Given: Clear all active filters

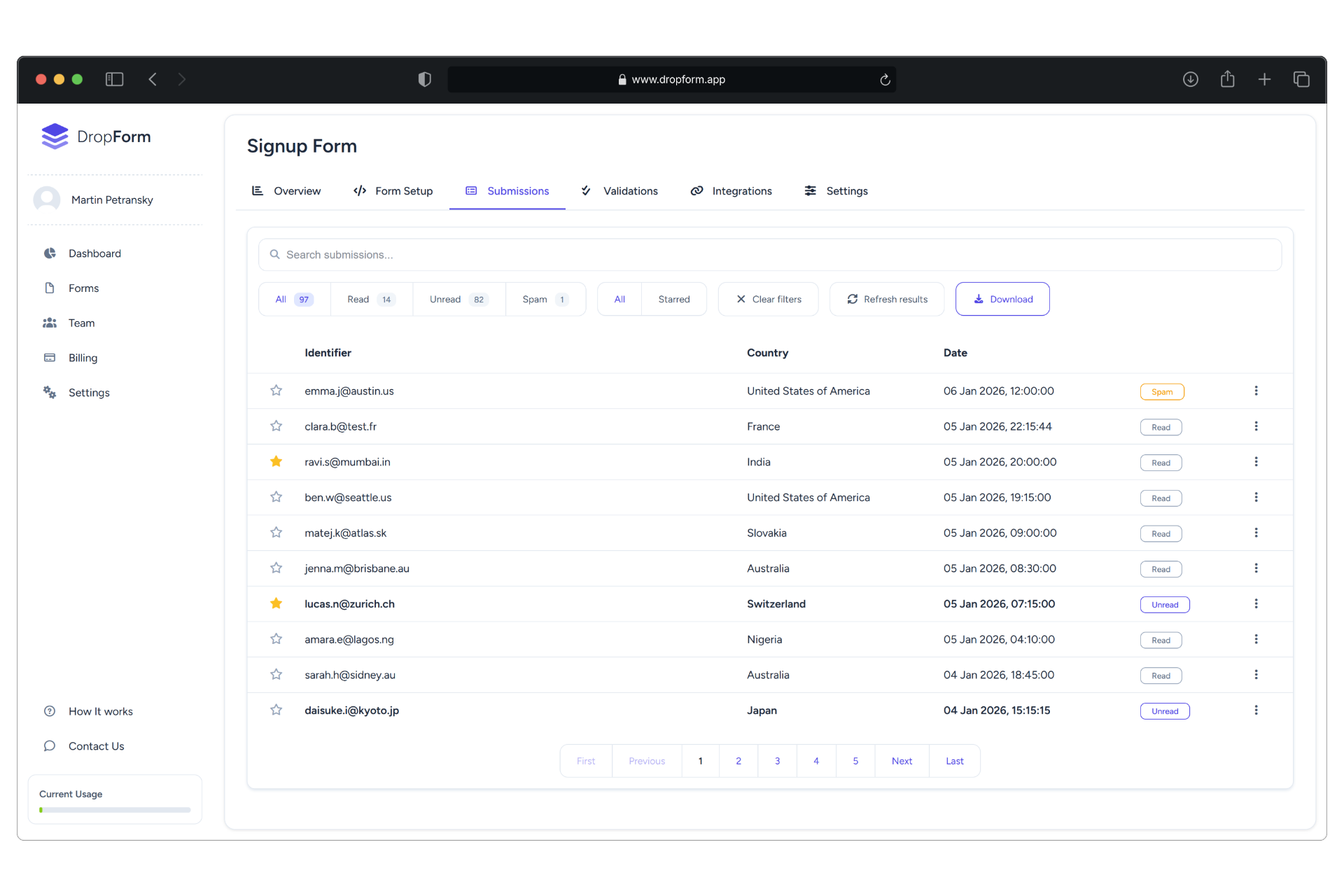Looking at the screenshot, I should pyautogui.click(x=768, y=299).
